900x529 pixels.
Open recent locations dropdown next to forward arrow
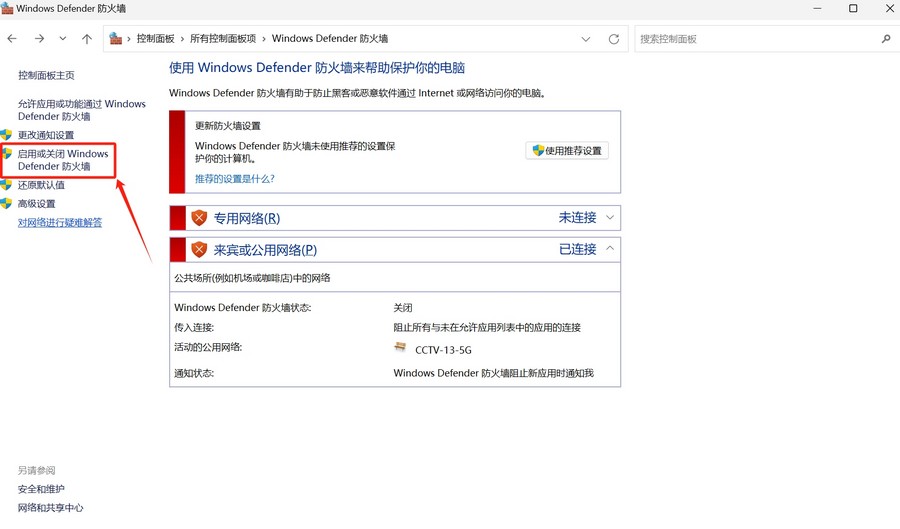pyautogui.click(x=63, y=38)
